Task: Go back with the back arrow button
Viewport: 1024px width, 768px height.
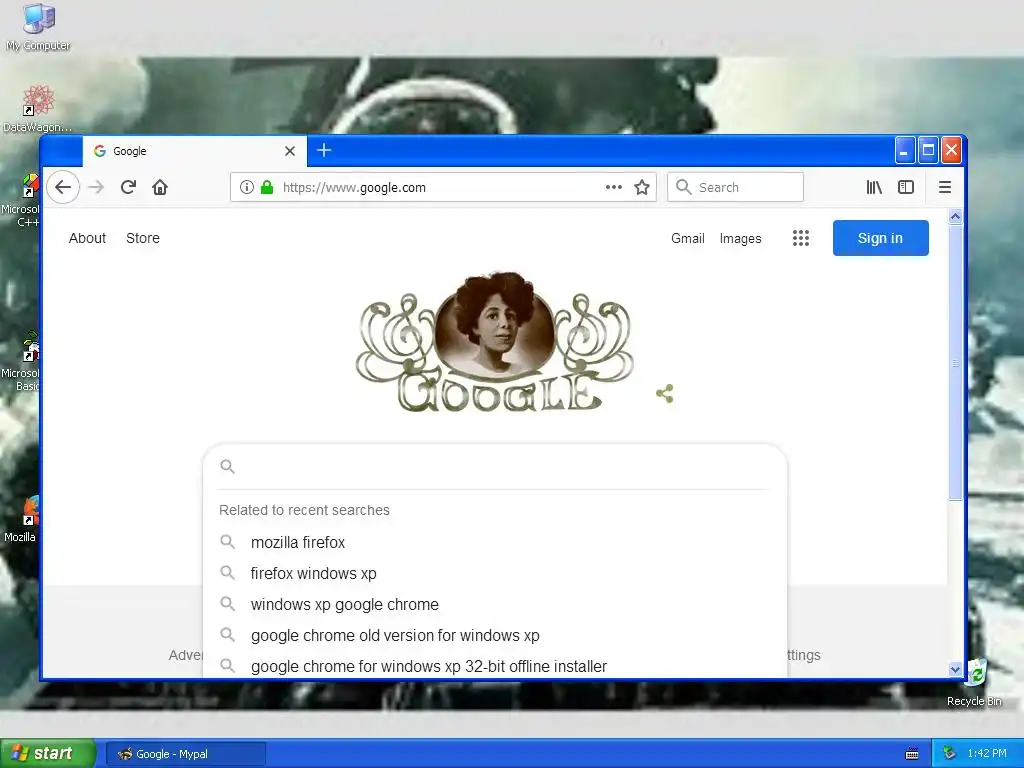Action: [63, 187]
